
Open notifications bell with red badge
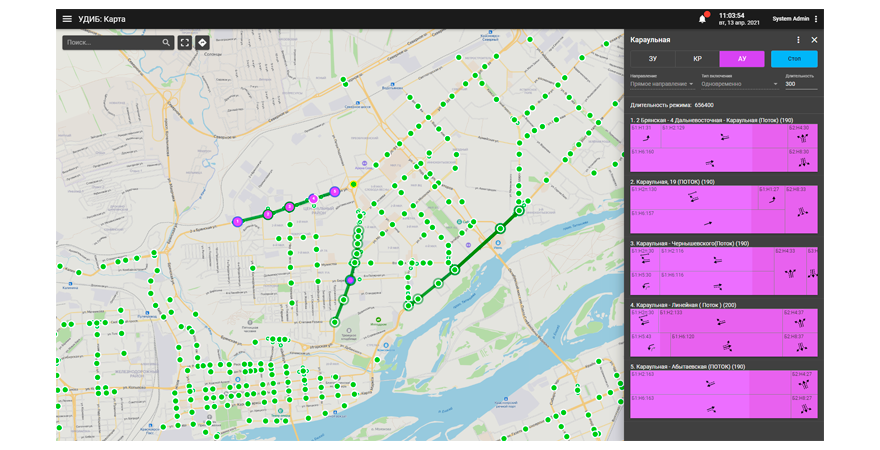tap(702, 19)
